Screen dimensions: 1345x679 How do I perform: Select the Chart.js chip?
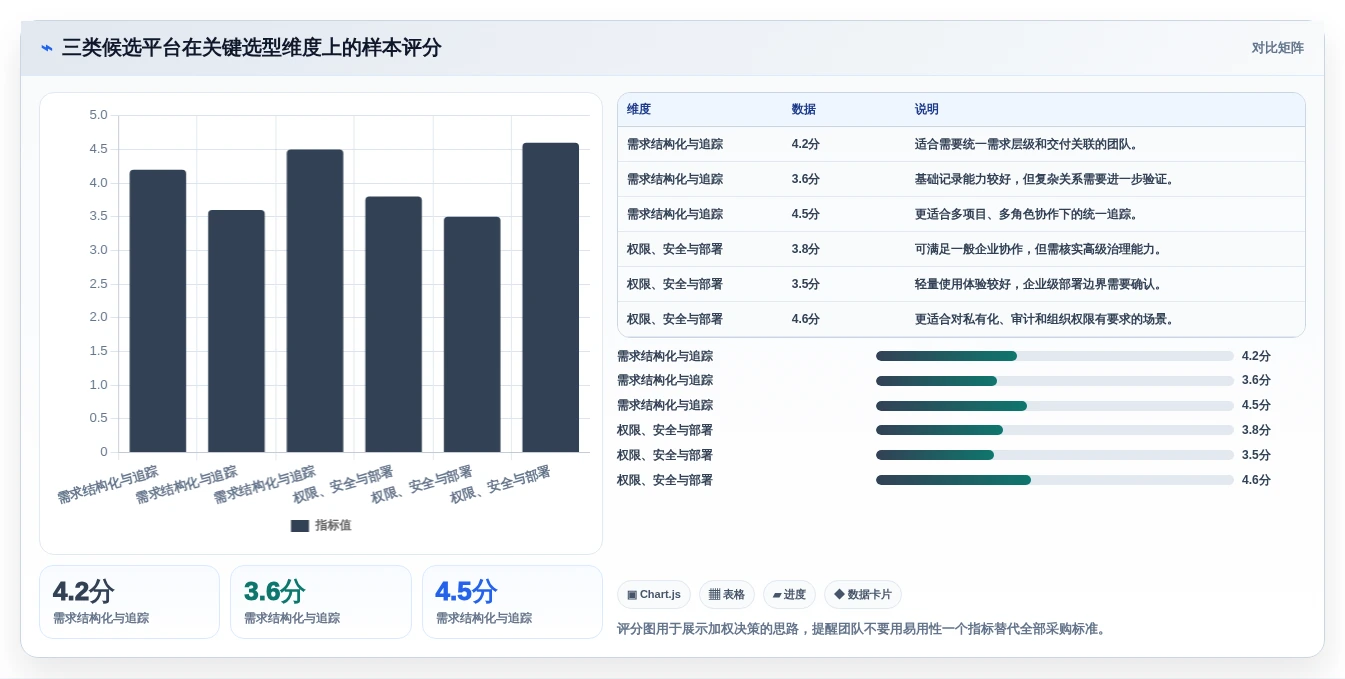tap(654, 594)
